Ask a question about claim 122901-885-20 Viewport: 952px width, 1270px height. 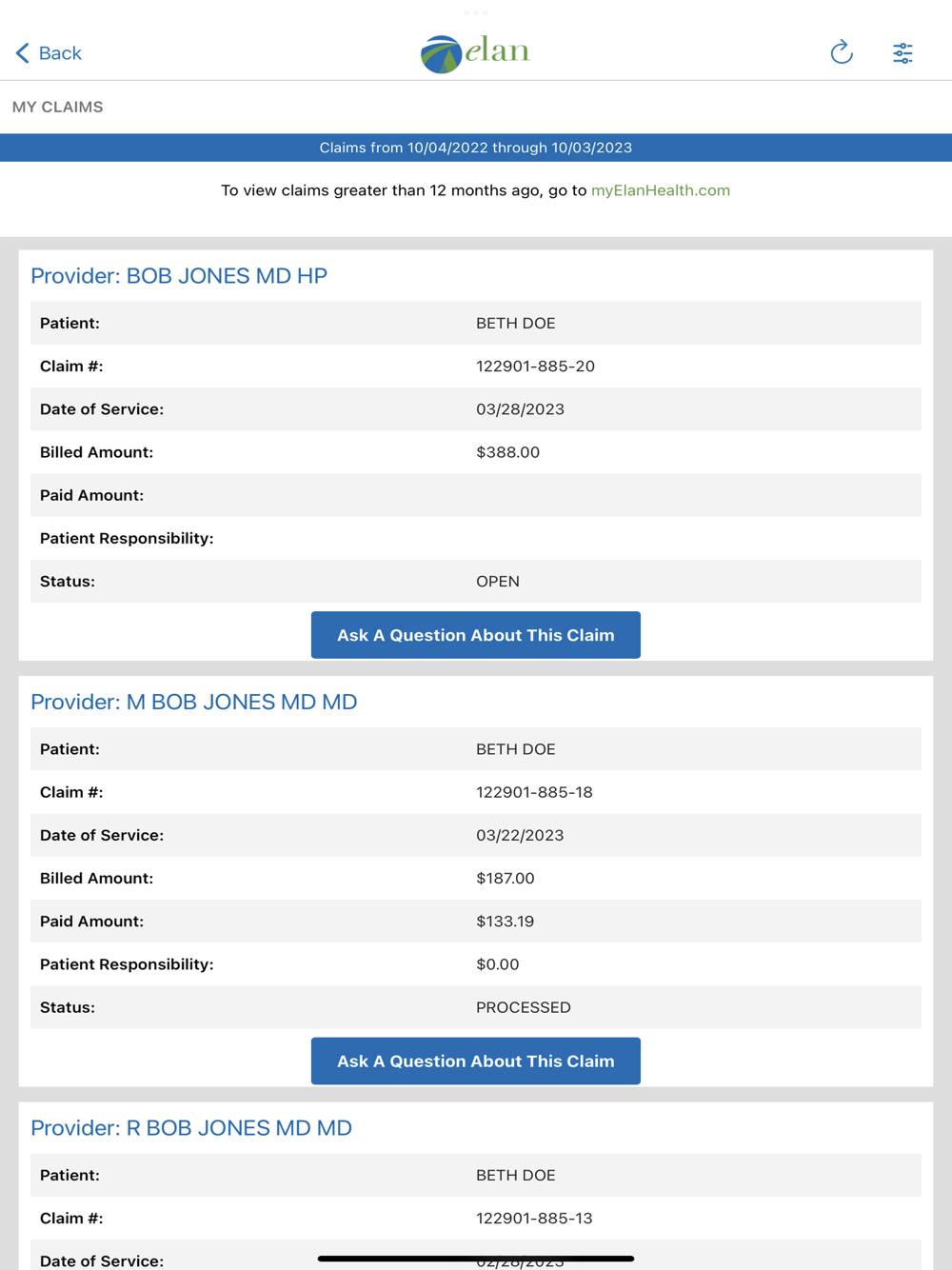click(476, 635)
